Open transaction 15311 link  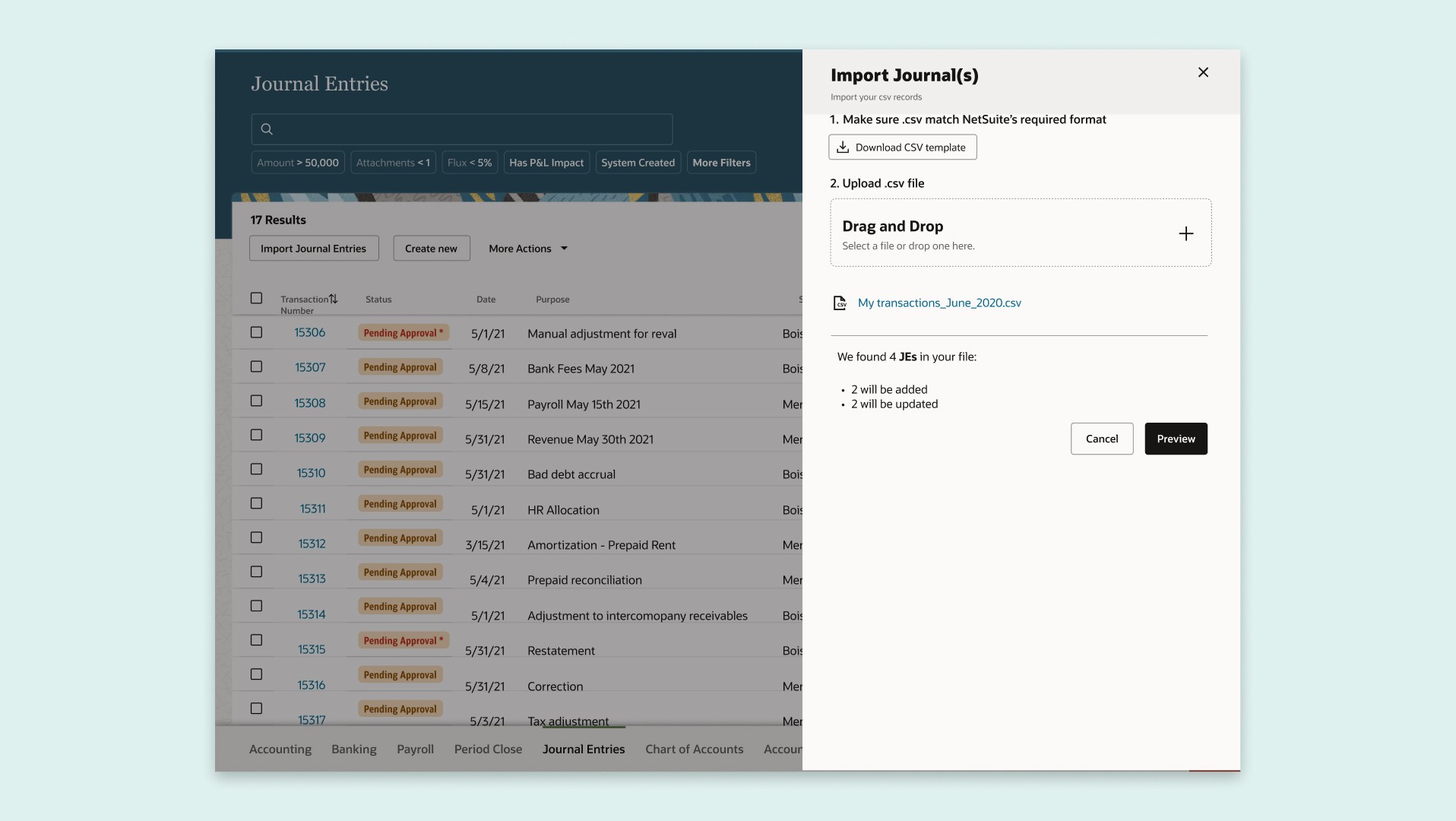pos(312,509)
